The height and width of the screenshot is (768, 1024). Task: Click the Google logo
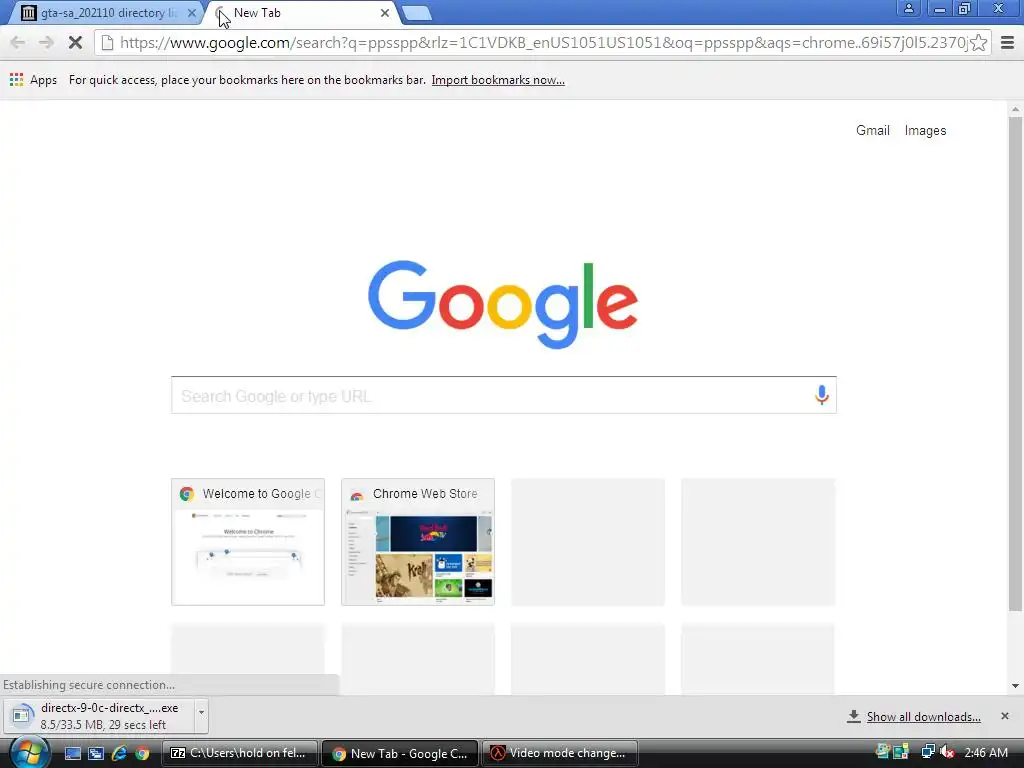(503, 304)
